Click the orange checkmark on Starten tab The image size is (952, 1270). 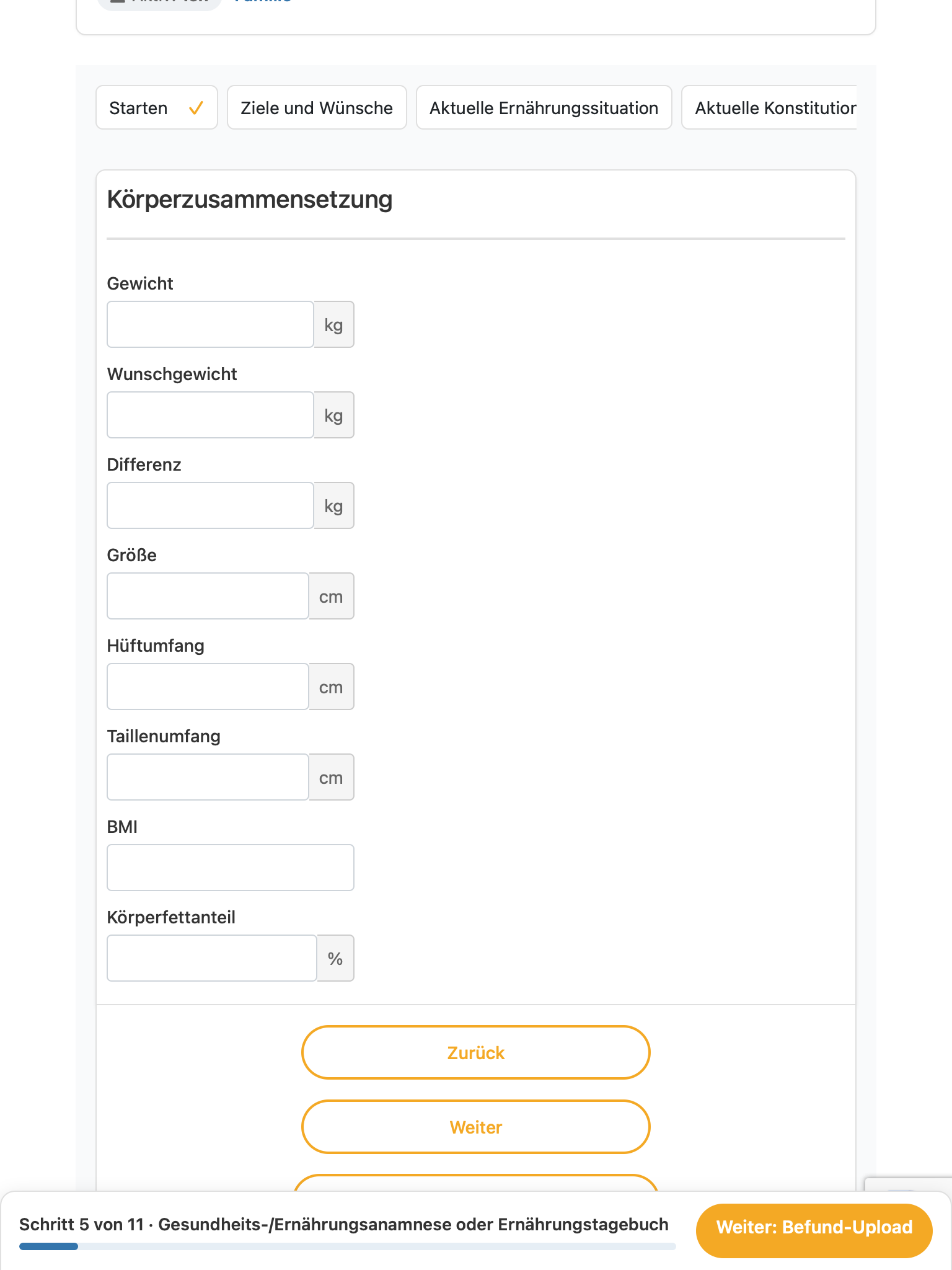pyautogui.click(x=196, y=108)
